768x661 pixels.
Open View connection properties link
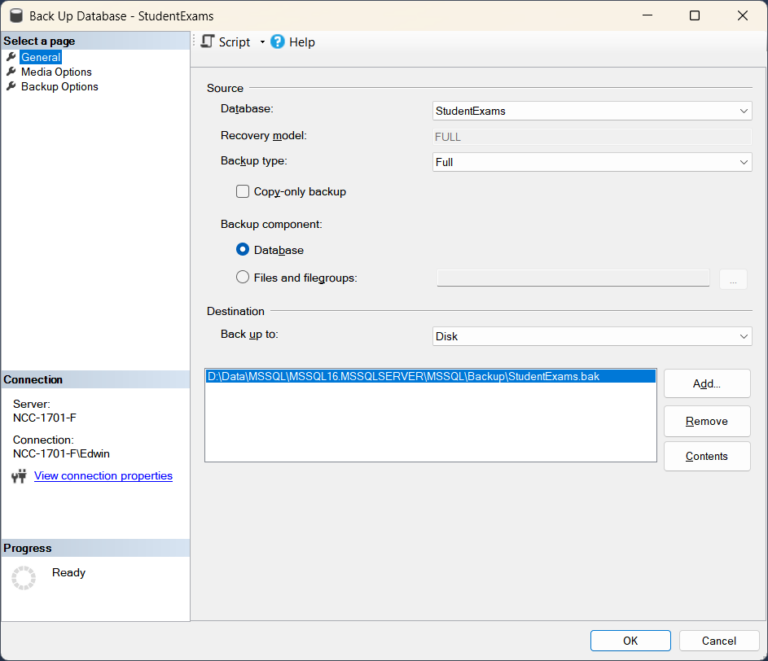(103, 476)
